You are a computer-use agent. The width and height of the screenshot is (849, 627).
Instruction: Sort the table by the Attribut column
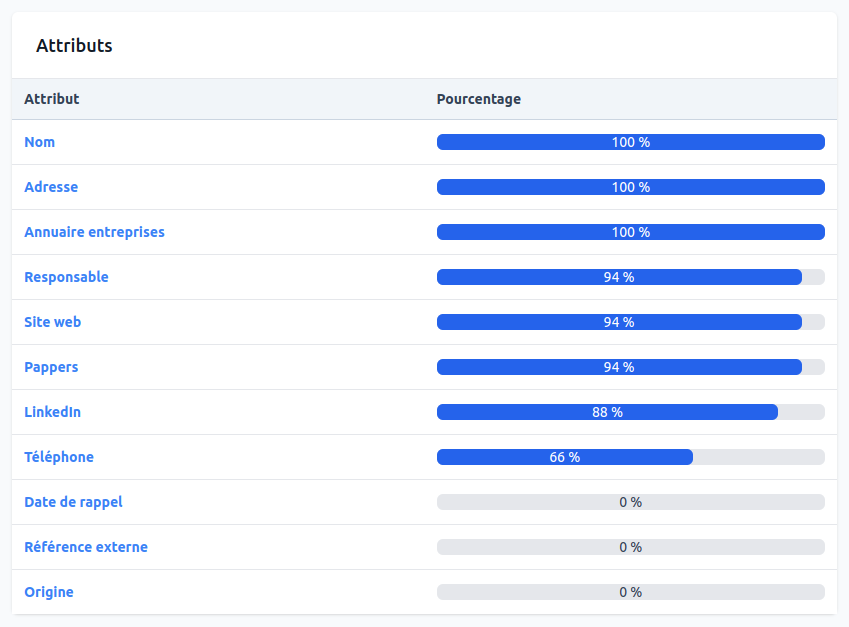coord(52,99)
